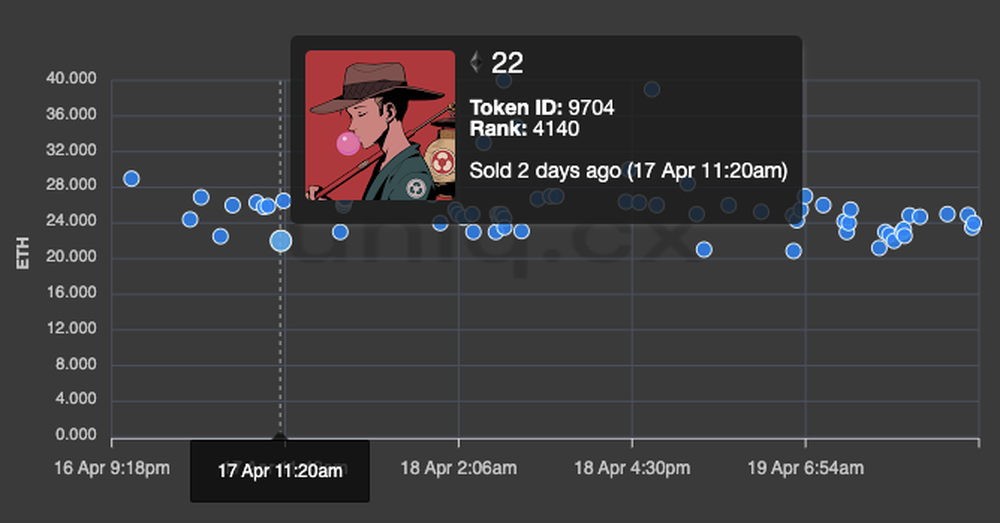Click the Token ID 9704 text
Viewport: 1000px width, 523px height.
(x=541, y=108)
